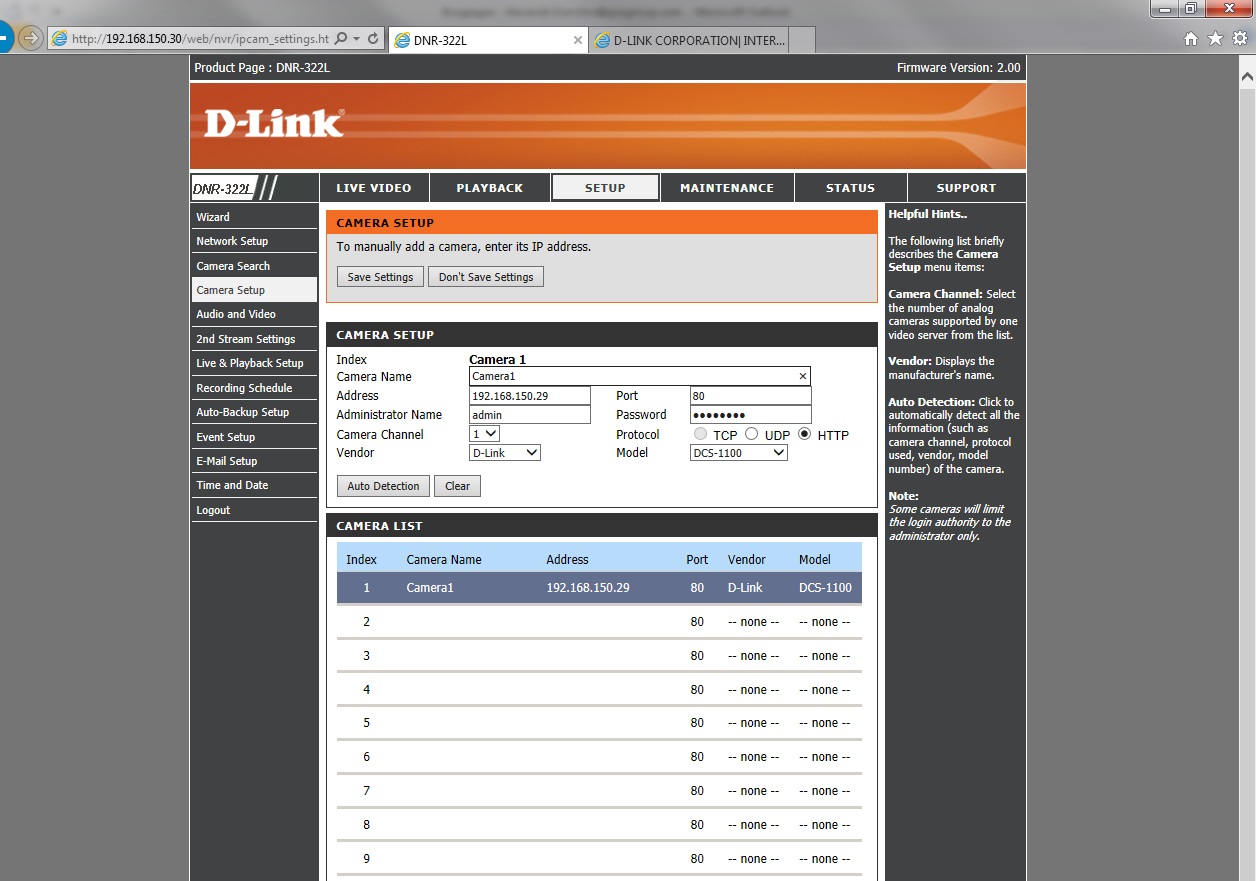Switch to the Live Video tab
The height and width of the screenshot is (881, 1256).
point(373,188)
